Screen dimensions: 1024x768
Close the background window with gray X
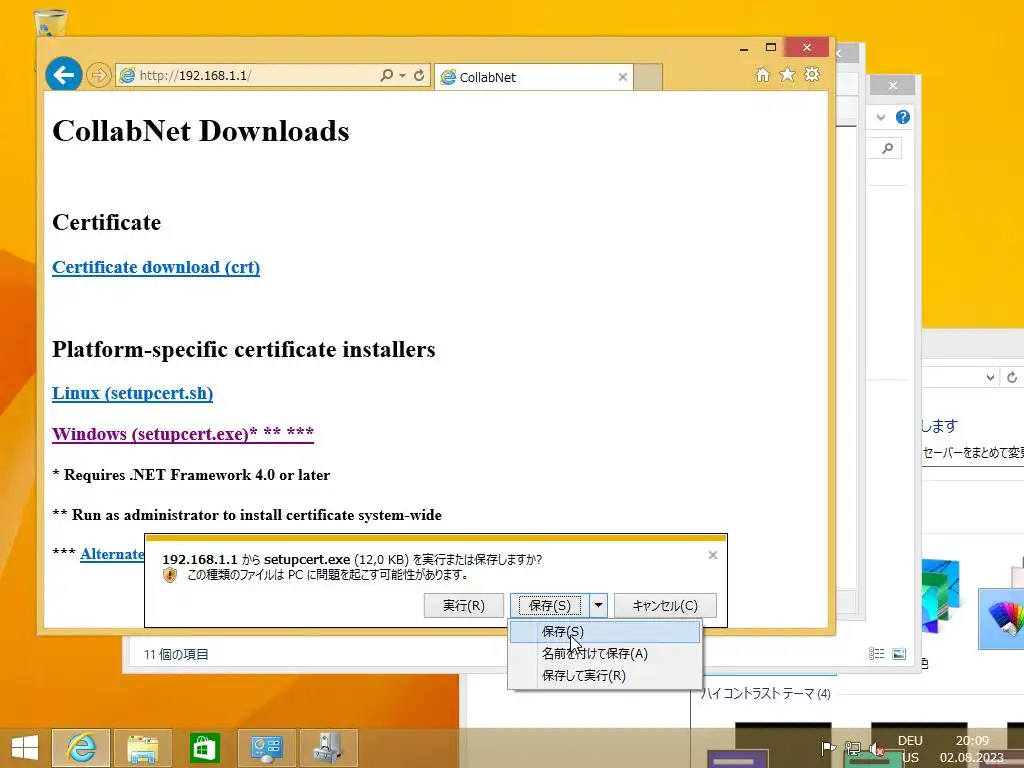coord(893,86)
